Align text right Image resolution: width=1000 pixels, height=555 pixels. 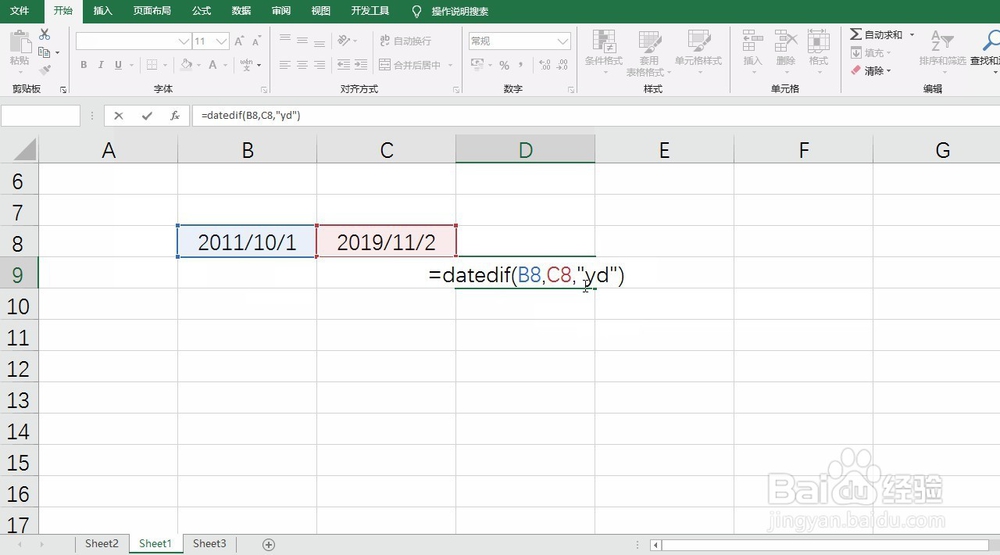[x=320, y=64]
